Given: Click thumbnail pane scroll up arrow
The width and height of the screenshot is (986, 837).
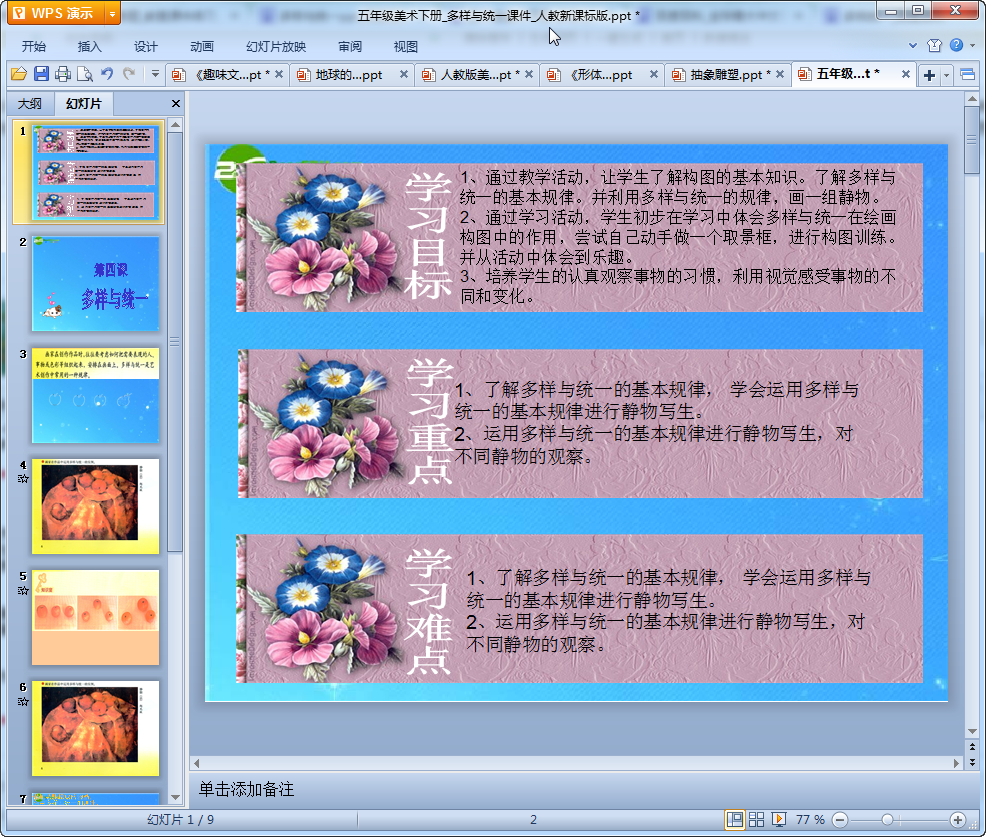Looking at the screenshot, I should coord(175,125).
